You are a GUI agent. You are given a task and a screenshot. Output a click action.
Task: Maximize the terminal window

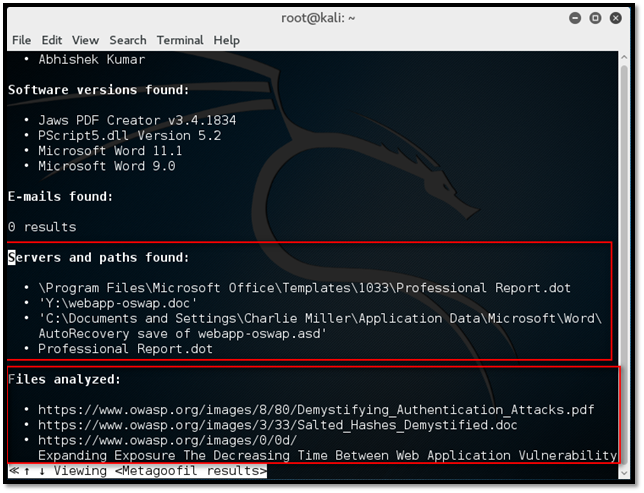(597, 18)
